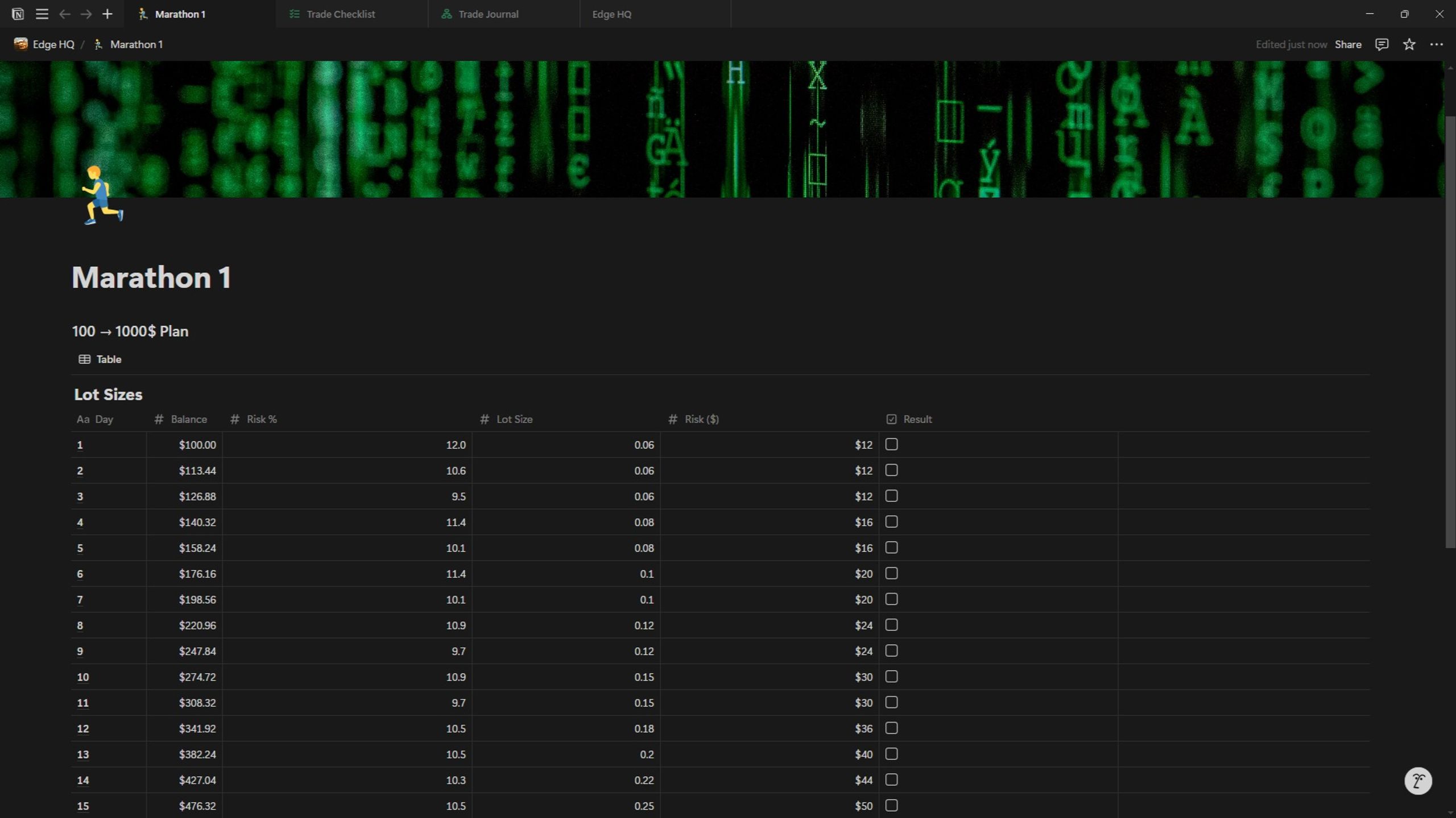The image size is (1456, 818).
Task: Open the comments panel icon
Action: coord(1381,44)
